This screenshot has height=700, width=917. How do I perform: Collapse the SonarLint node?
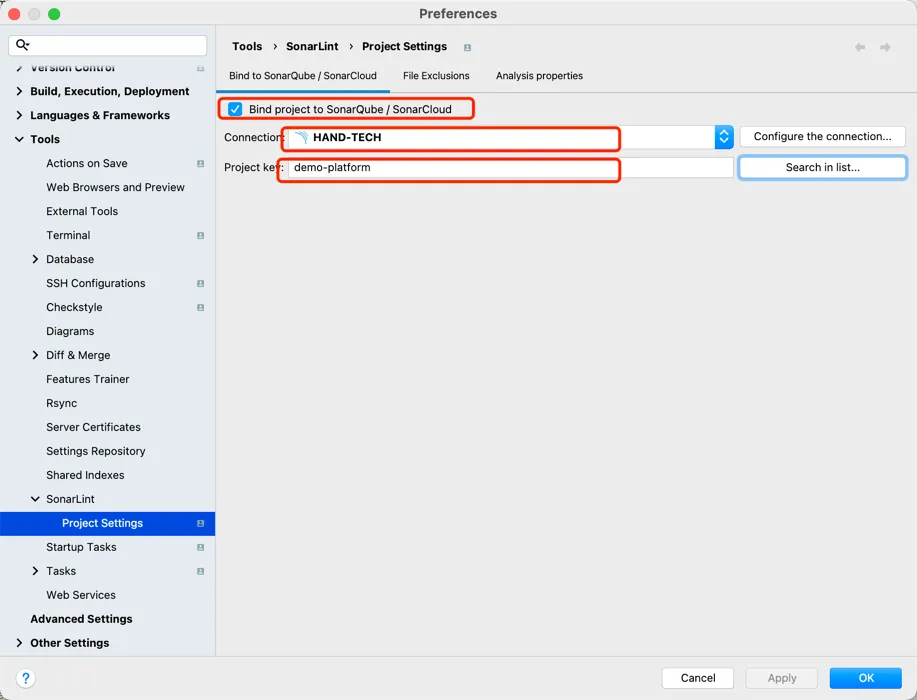click(35, 499)
